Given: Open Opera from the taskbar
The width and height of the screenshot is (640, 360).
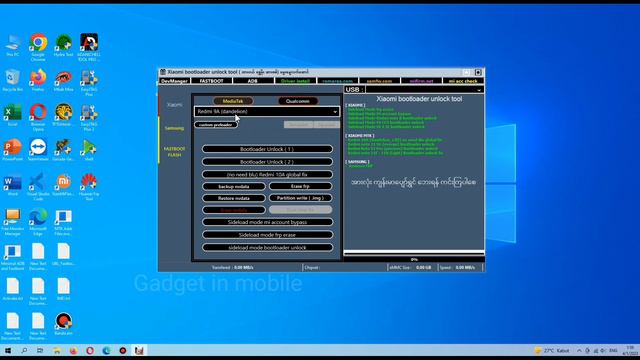Looking at the screenshot, I should click(90, 351).
